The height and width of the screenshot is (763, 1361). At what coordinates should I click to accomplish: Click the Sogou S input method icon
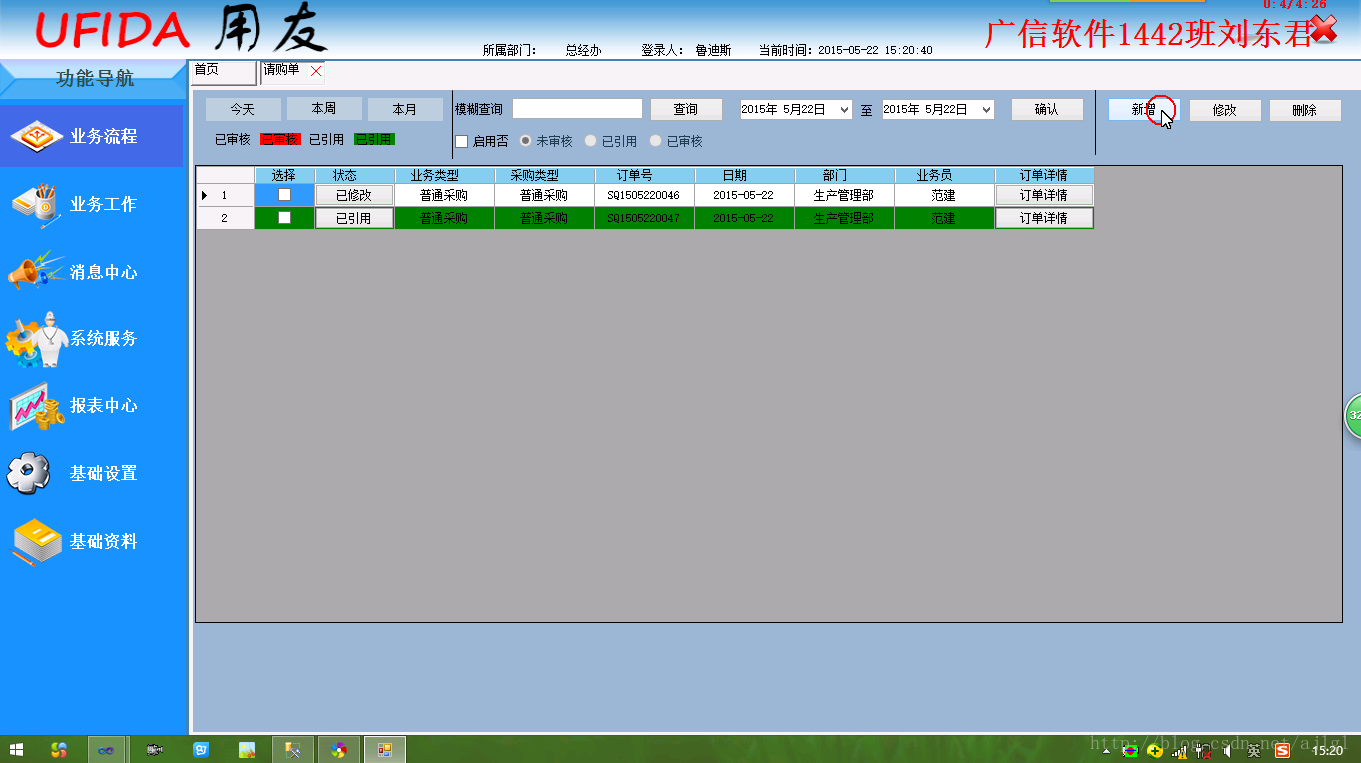pos(1282,750)
